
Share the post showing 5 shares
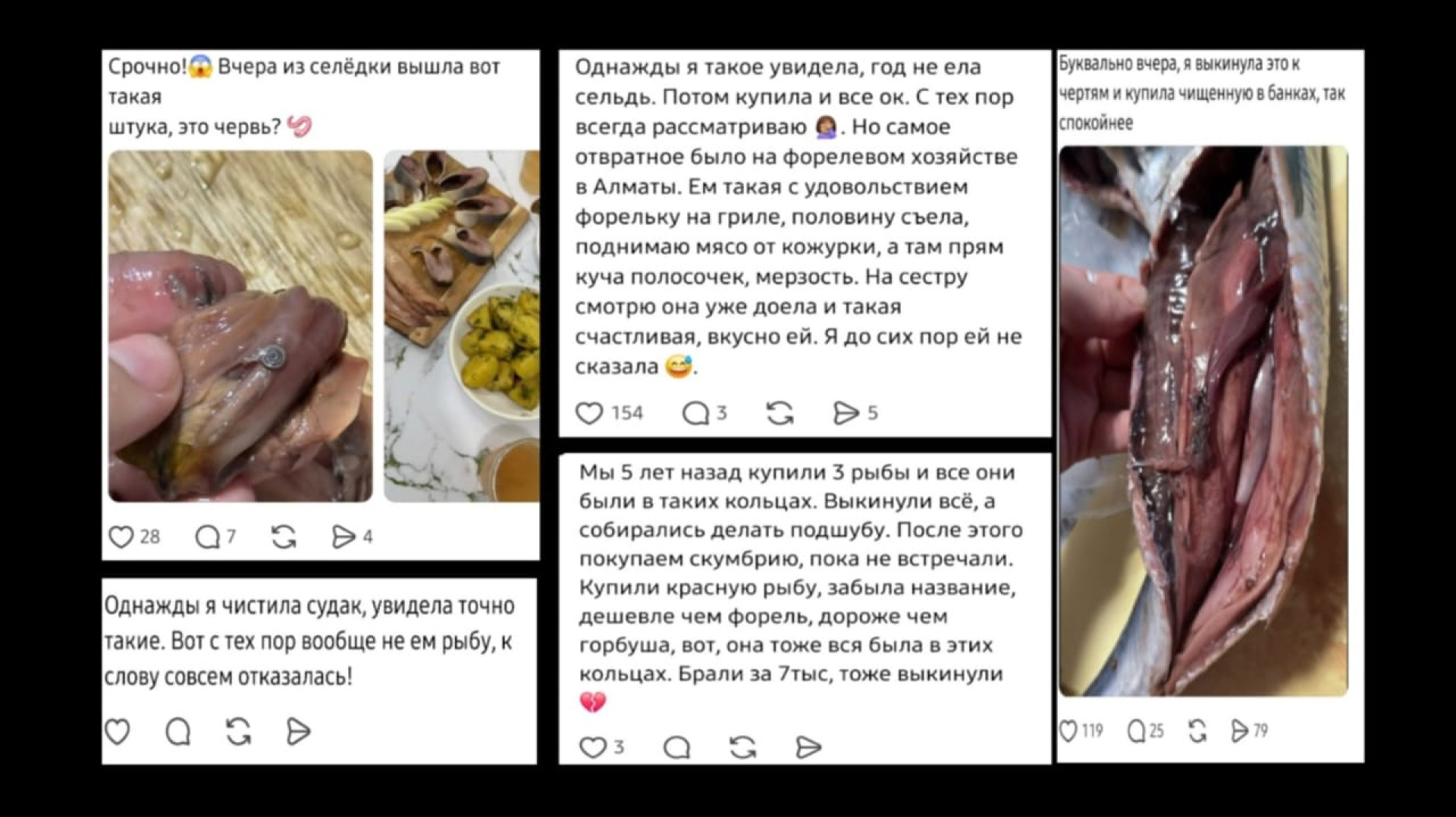846,413
